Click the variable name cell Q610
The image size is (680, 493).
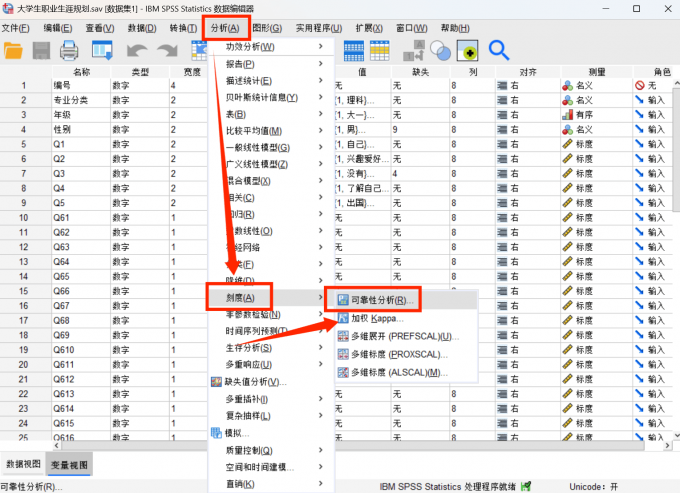[81, 350]
